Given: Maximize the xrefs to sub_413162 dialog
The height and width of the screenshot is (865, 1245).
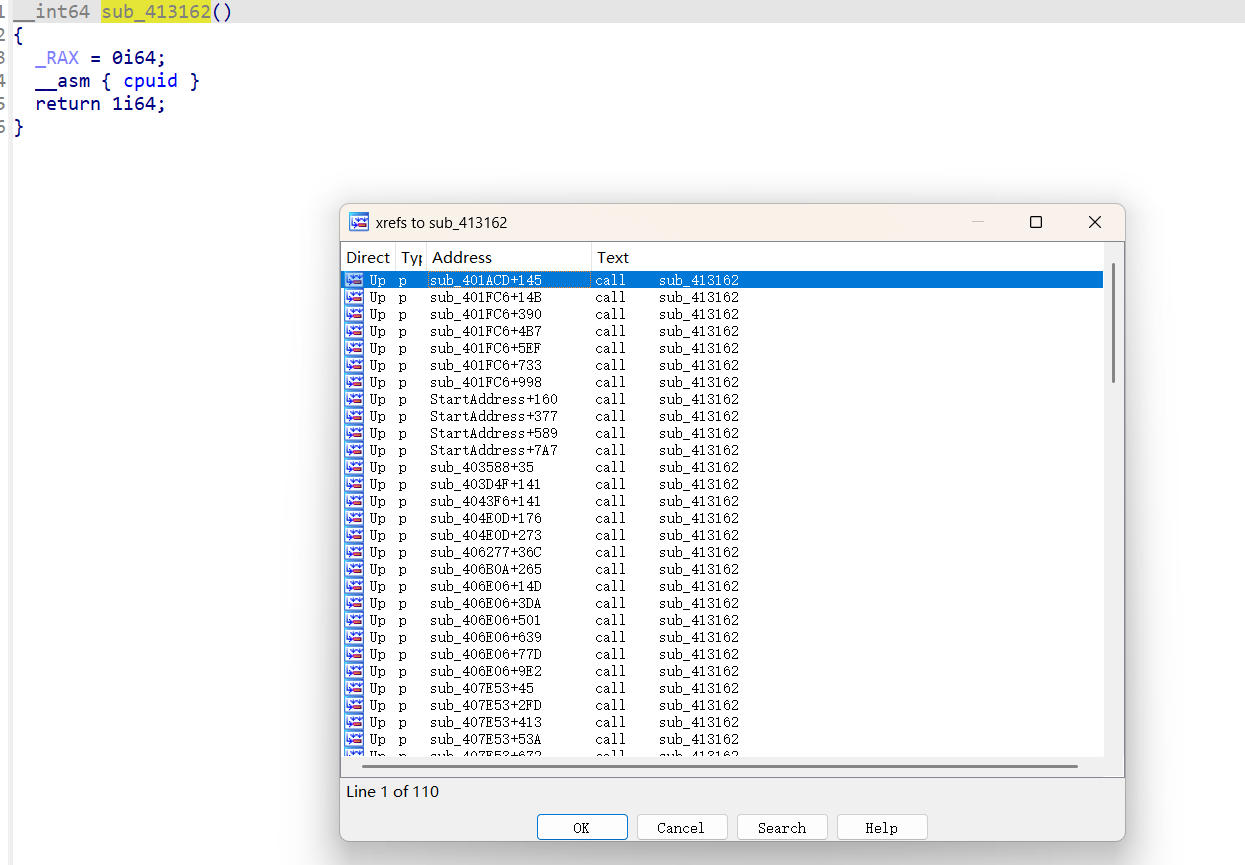Looking at the screenshot, I should [x=1036, y=222].
